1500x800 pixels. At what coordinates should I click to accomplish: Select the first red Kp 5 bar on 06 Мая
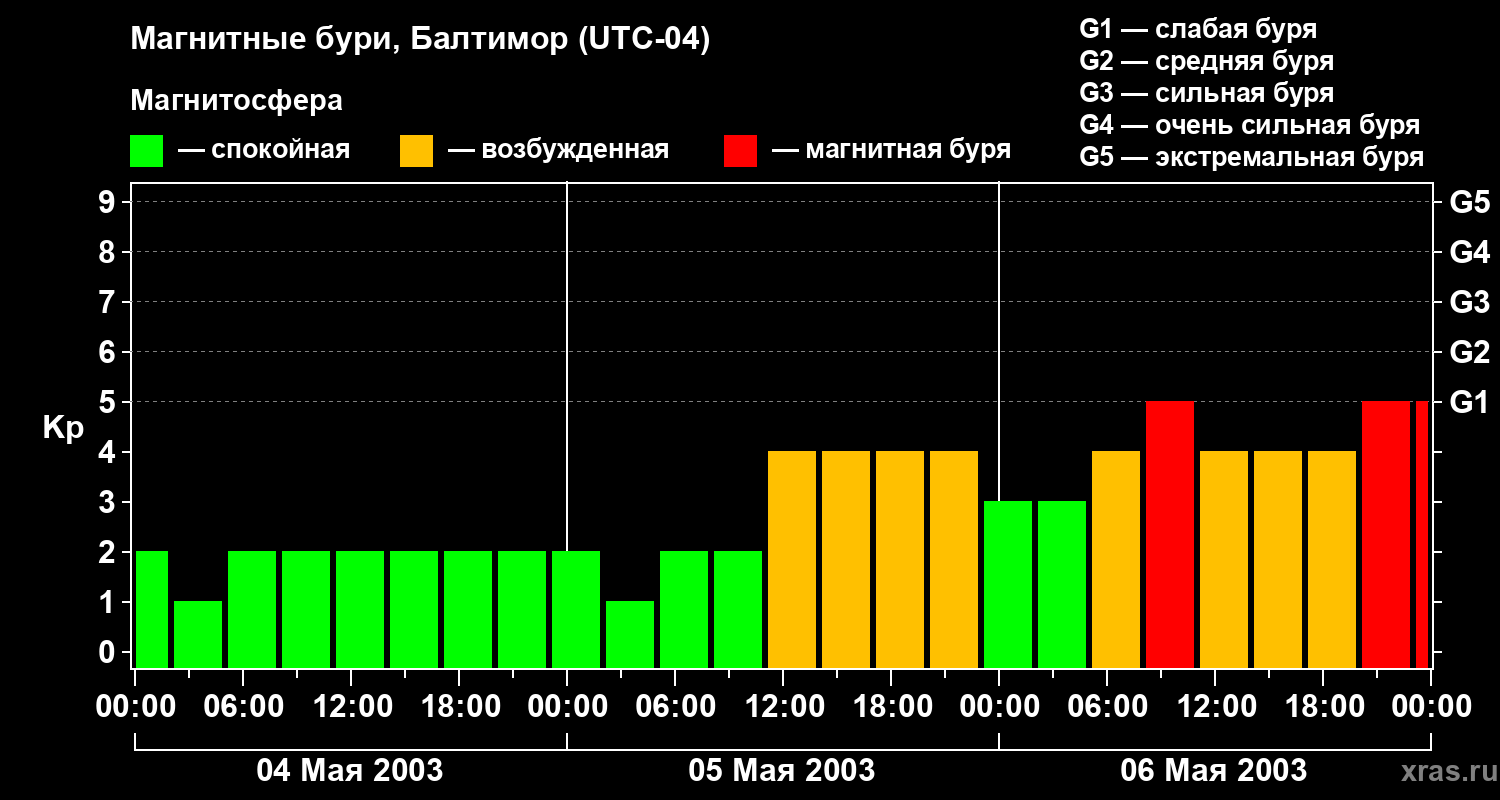tap(1170, 534)
